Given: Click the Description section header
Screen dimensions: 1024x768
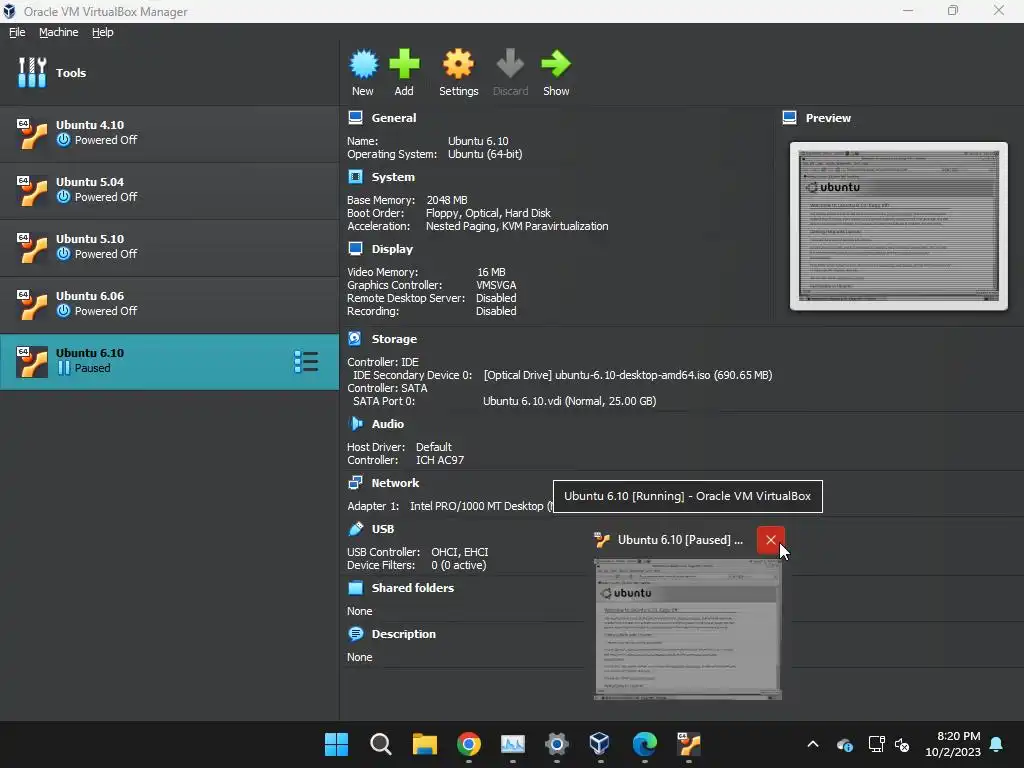Looking at the screenshot, I should click(x=404, y=634).
